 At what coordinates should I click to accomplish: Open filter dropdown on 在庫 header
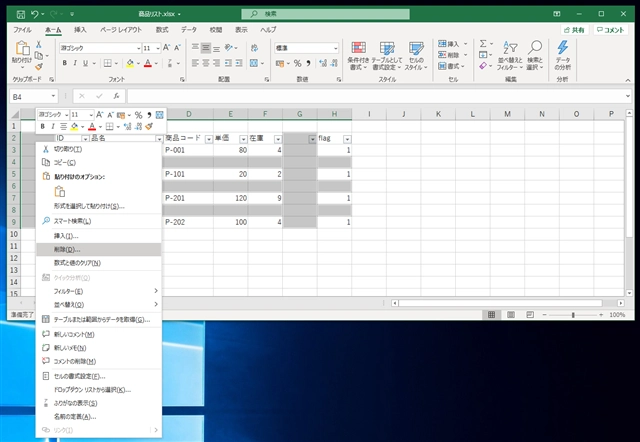point(278,139)
